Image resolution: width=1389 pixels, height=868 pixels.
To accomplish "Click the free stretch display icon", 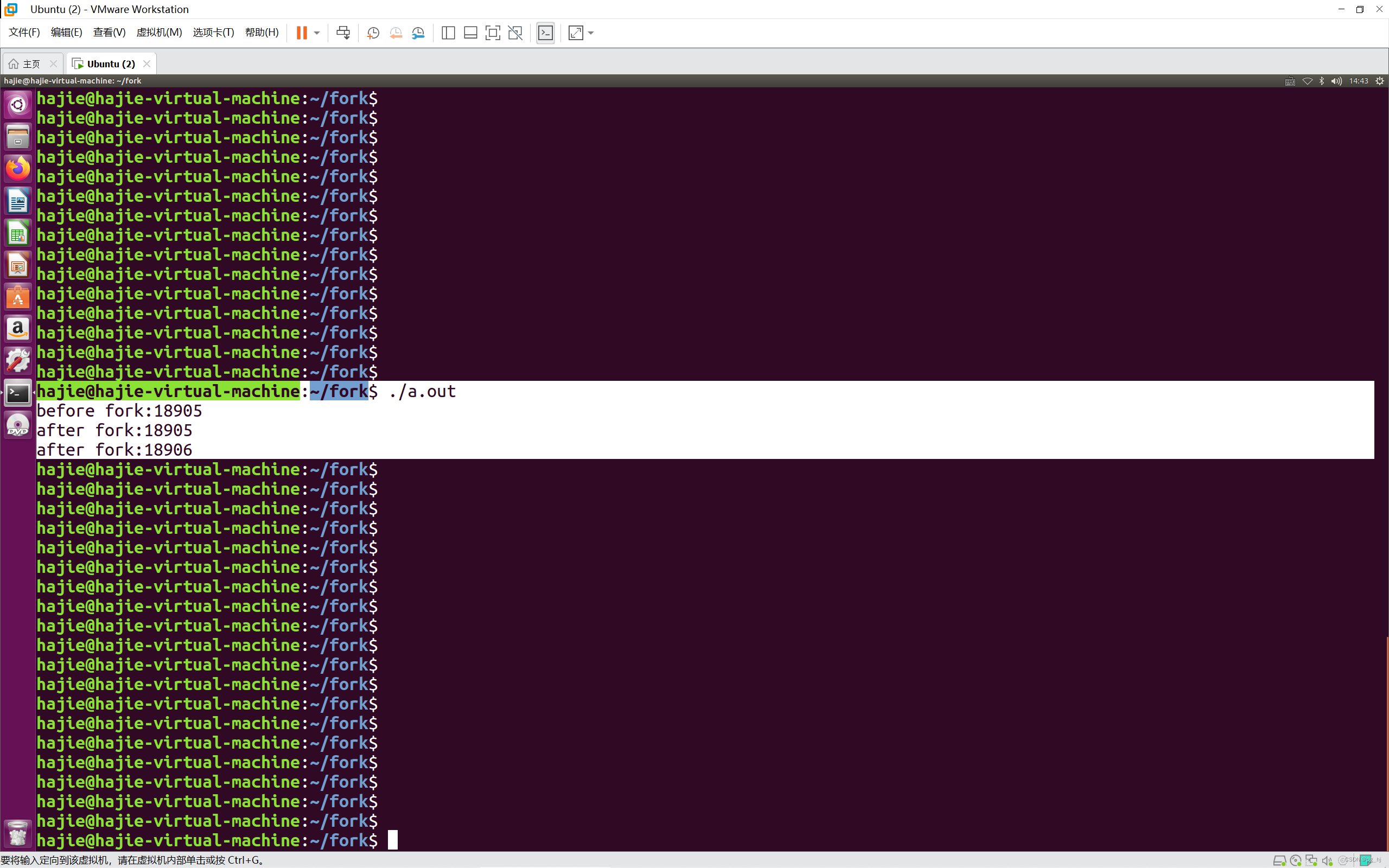I will coord(576,33).
